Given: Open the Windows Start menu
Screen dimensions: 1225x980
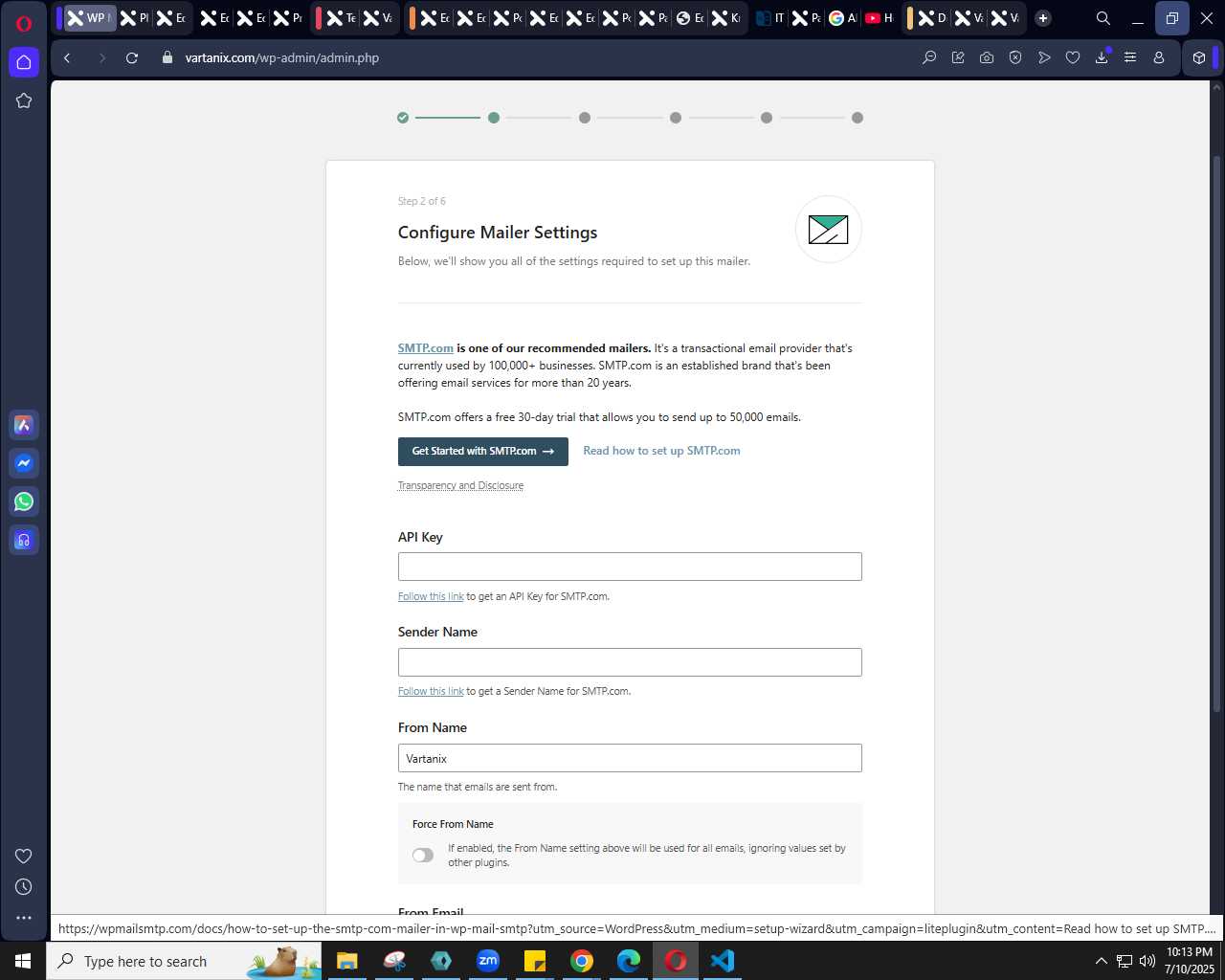Looking at the screenshot, I should pos(23,961).
